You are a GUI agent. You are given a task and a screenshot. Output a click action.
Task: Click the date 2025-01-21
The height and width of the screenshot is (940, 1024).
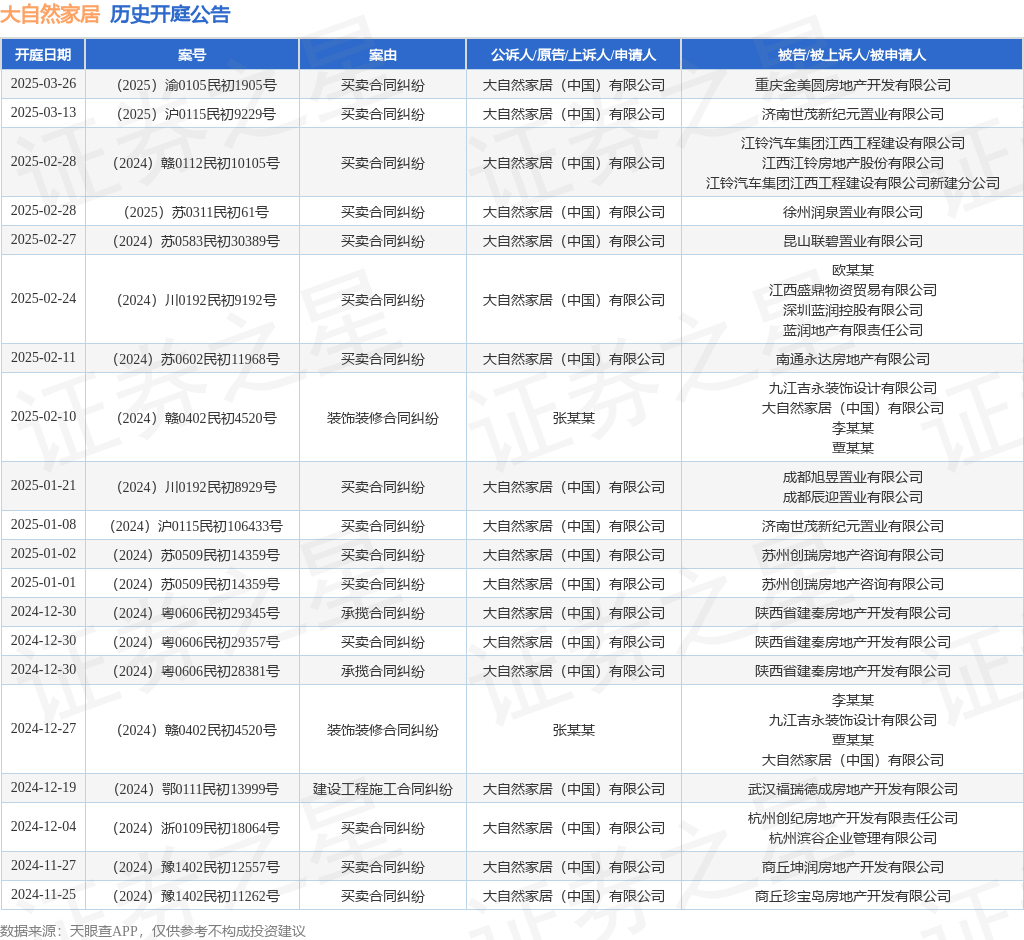pyautogui.click(x=43, y=486)
